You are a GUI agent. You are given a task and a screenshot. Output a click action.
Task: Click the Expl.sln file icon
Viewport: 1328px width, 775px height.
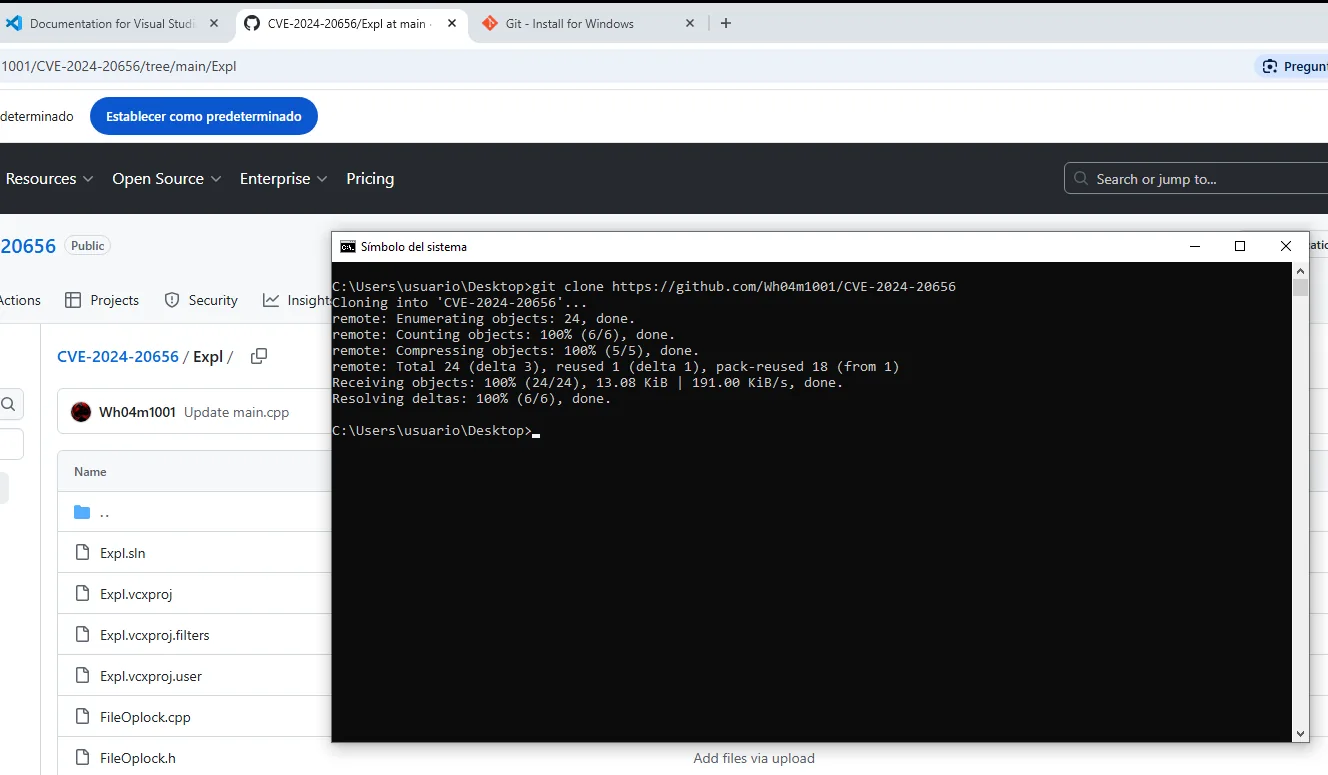point(82,553)
